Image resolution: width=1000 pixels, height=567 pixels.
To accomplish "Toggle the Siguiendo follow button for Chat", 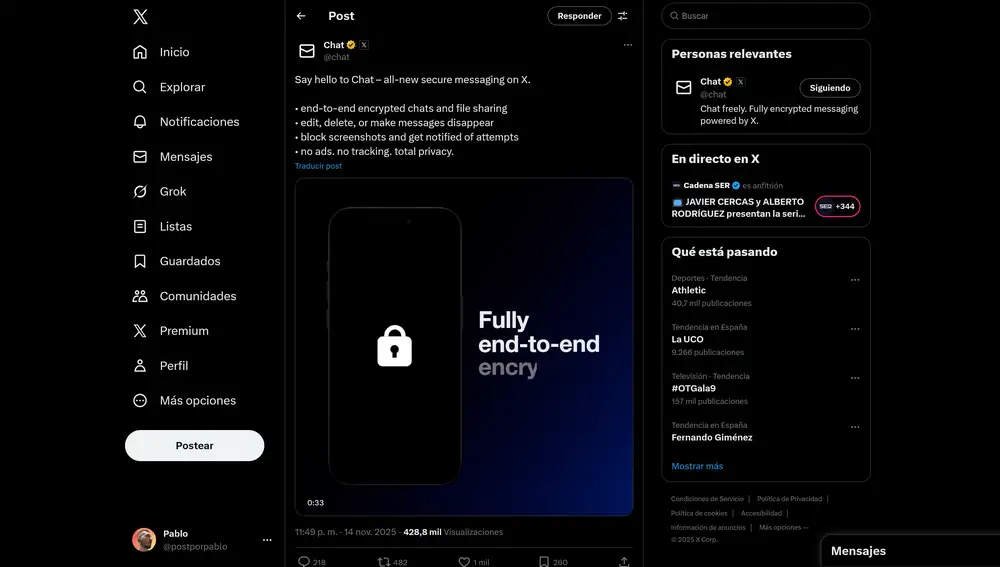I will click(830, 88).
